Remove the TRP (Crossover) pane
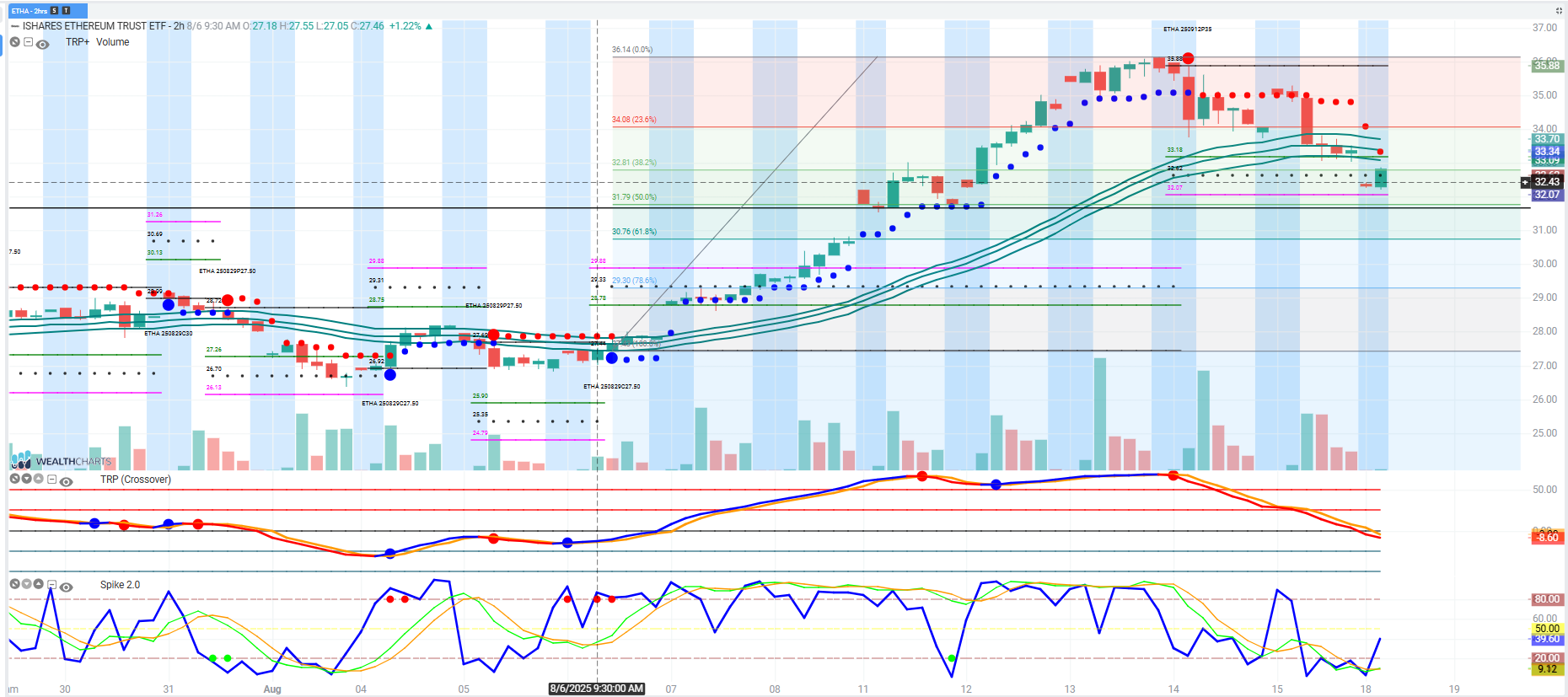 14,479
